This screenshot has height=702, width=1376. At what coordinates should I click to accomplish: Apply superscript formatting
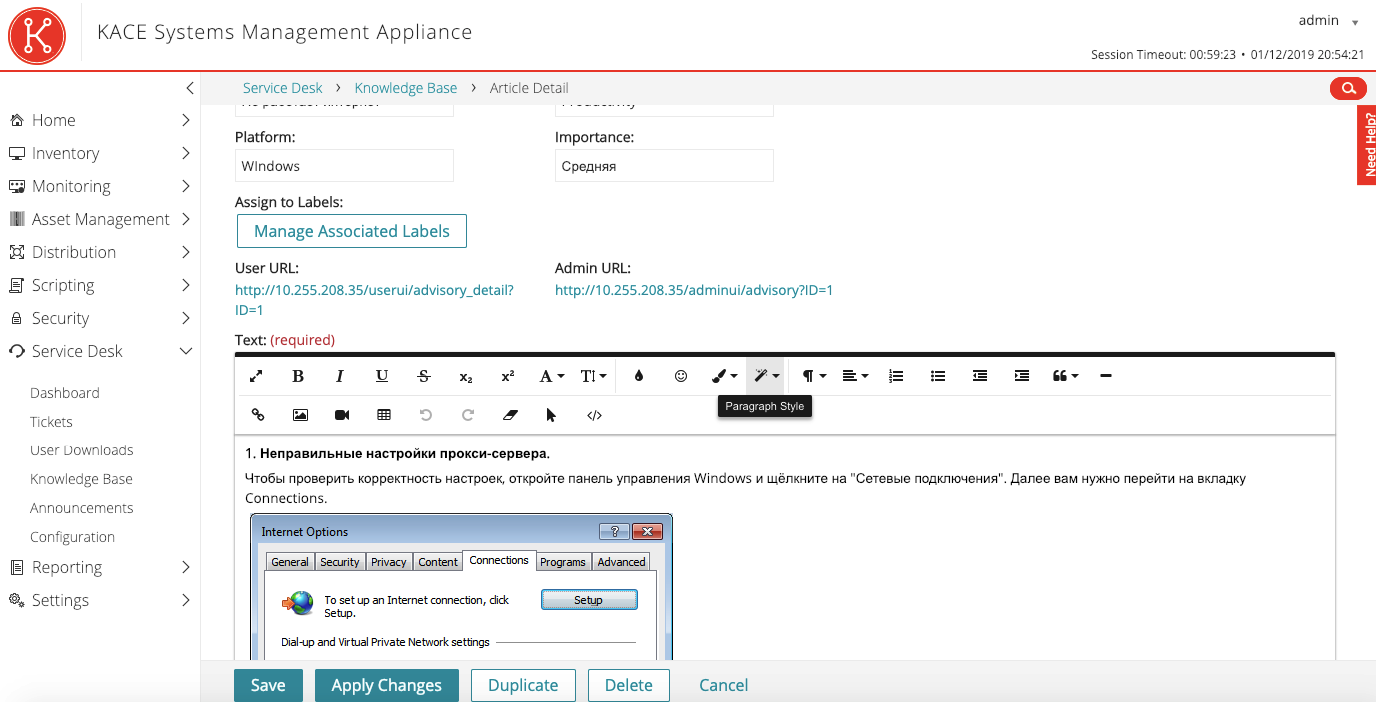point(508,376)
